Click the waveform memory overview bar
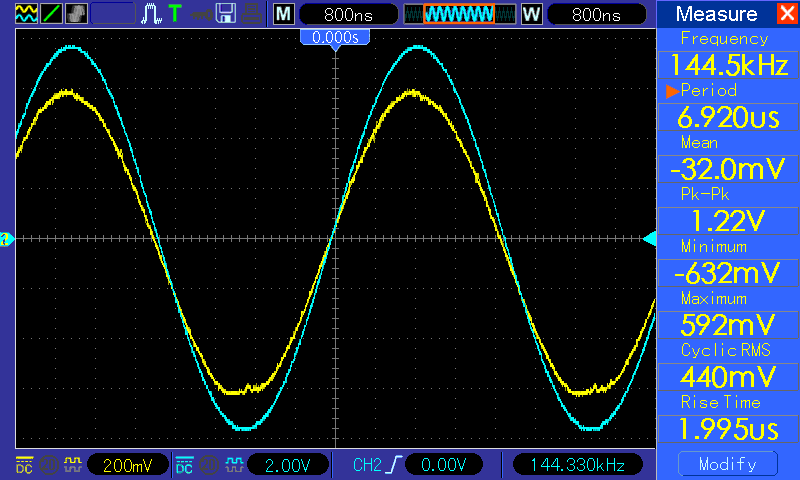 [459, 14]
